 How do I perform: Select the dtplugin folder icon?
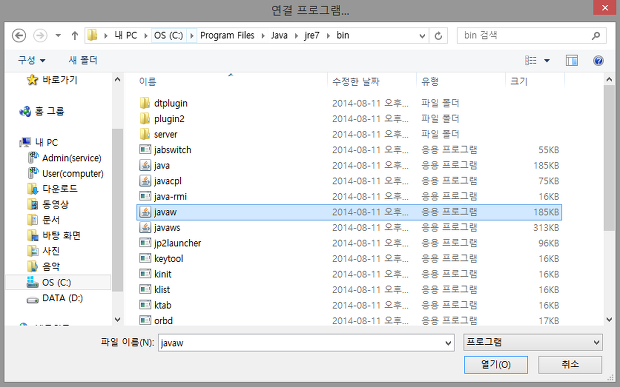point(145,103)
